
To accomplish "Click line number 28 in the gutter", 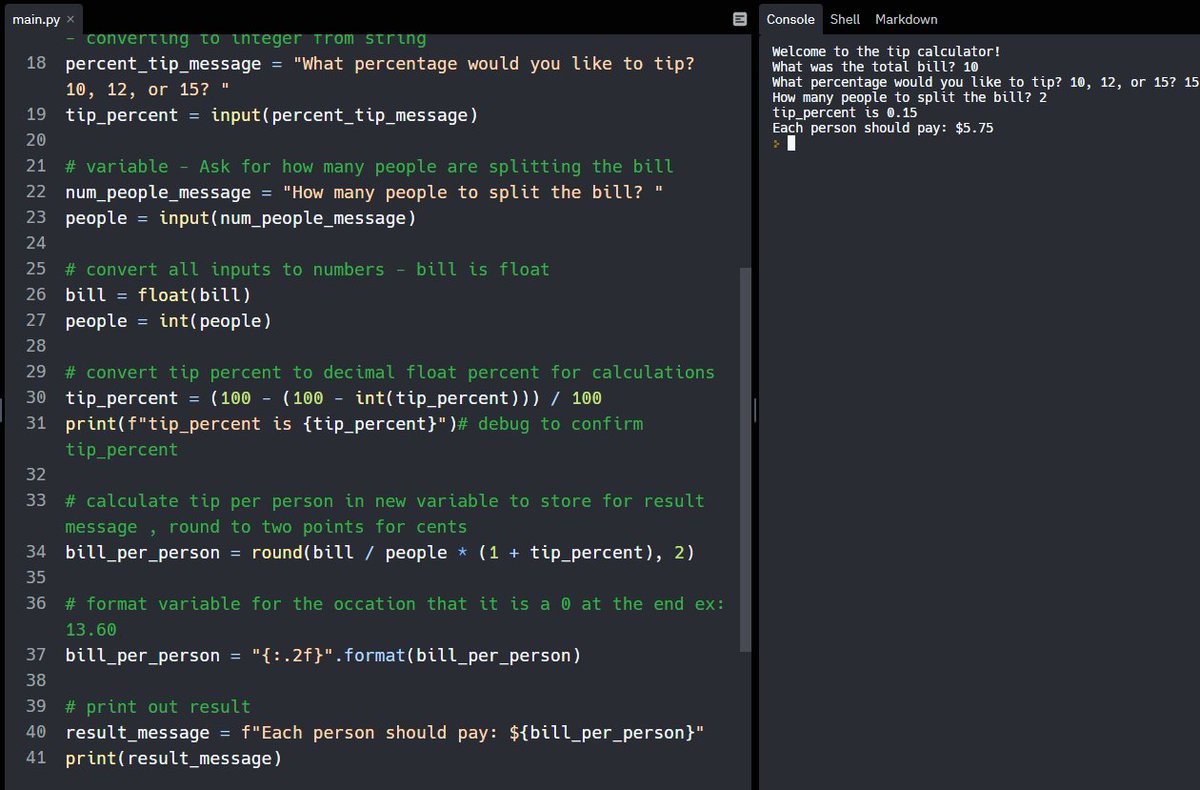I will (36, 347).
